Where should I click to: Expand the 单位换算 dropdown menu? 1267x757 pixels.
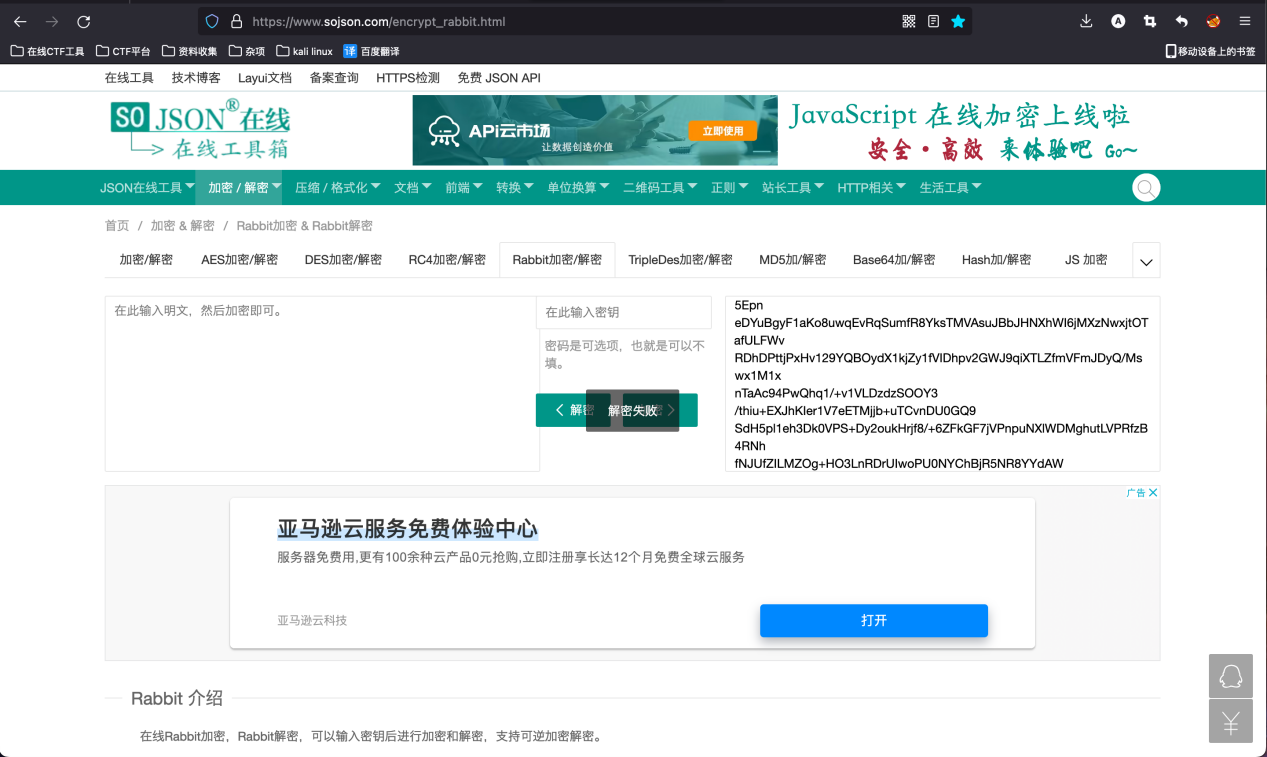coord(578,188)
